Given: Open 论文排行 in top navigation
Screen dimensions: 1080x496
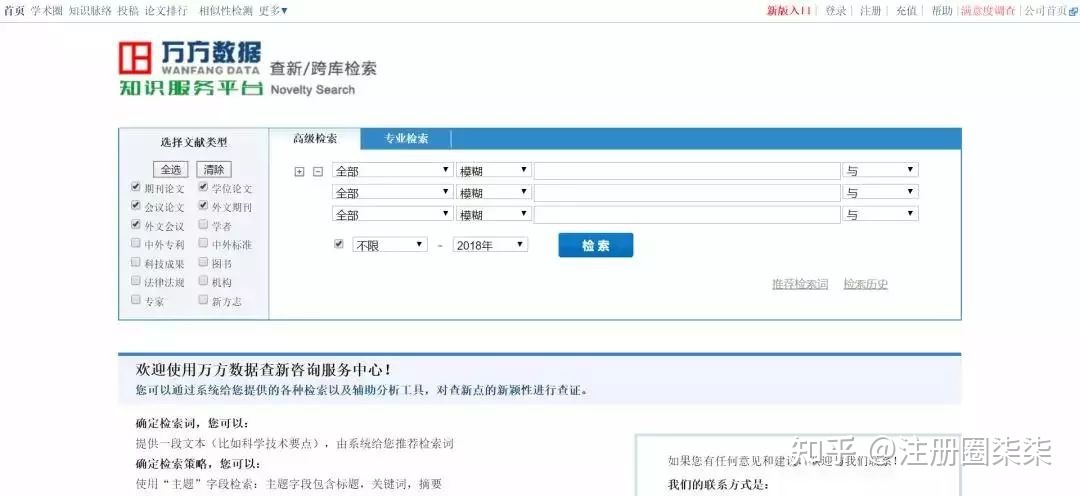Looking at the screenshot, I should coord(166,11).
